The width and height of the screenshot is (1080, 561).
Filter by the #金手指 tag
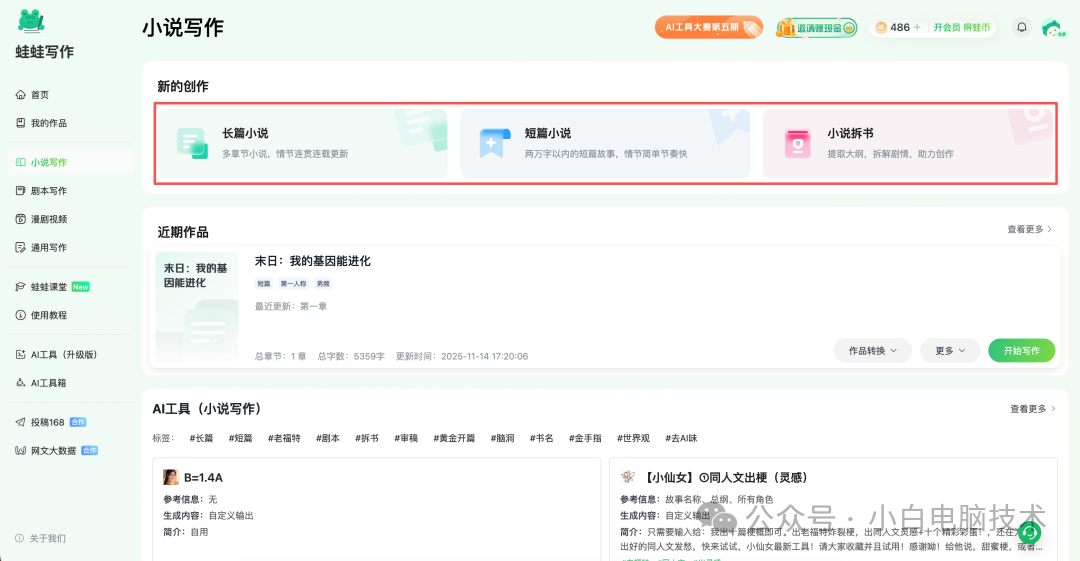pyautogui.click(x=585, y=438)
